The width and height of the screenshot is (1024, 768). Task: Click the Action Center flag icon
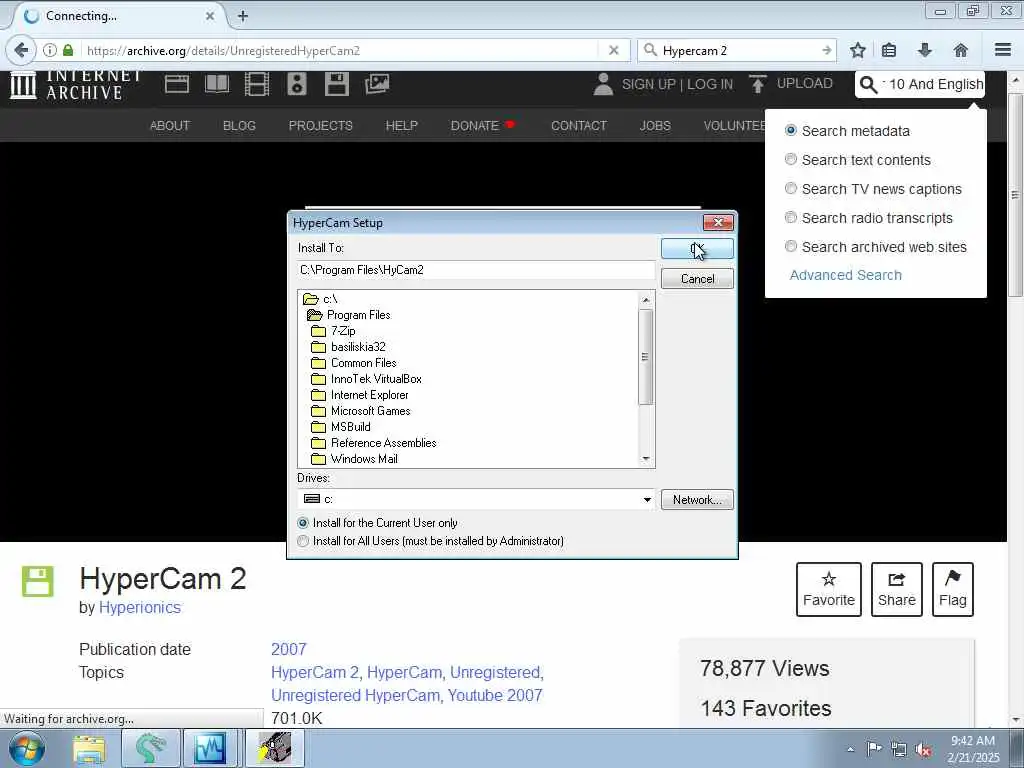[874, 748]
